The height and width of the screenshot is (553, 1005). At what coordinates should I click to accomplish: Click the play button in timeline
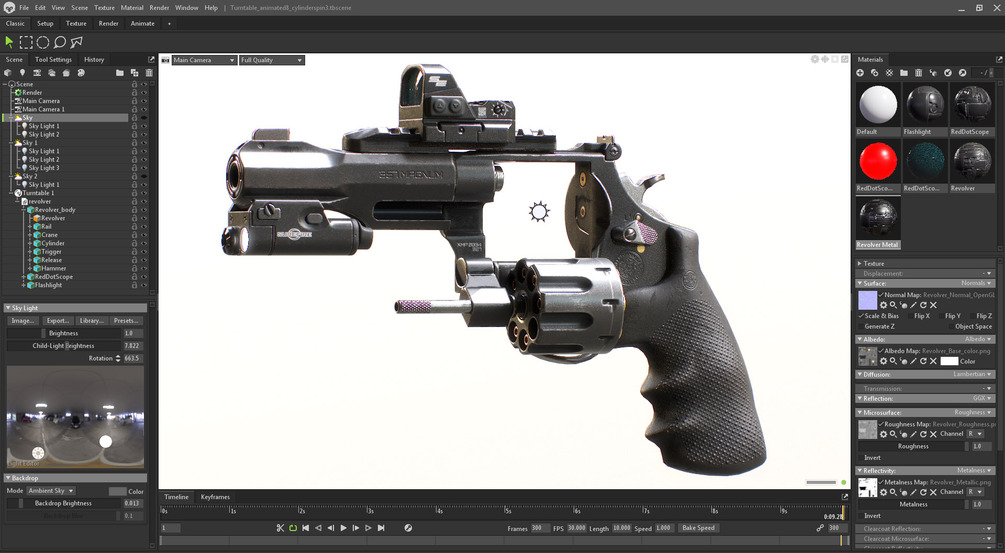344,528
